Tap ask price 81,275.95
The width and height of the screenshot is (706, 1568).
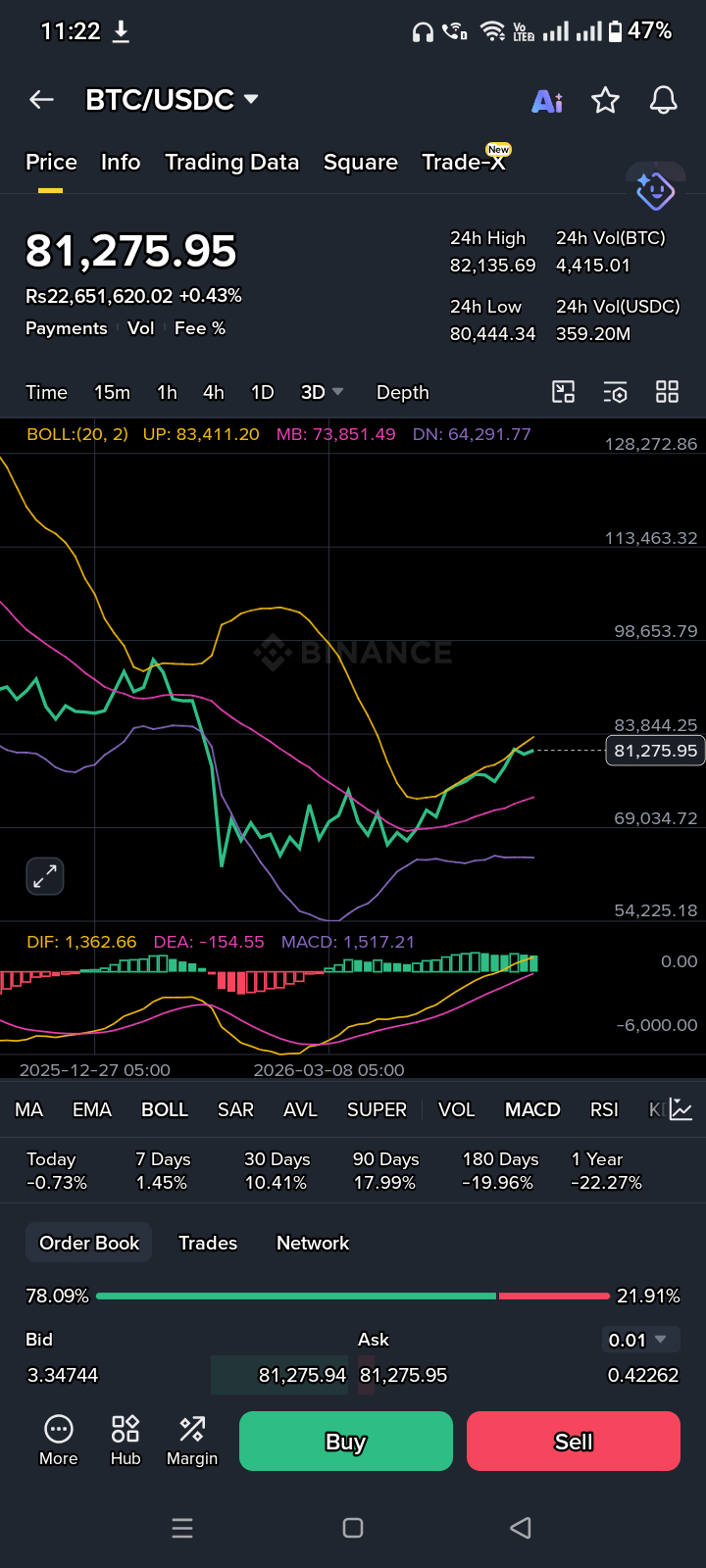tap(403, 1375)
